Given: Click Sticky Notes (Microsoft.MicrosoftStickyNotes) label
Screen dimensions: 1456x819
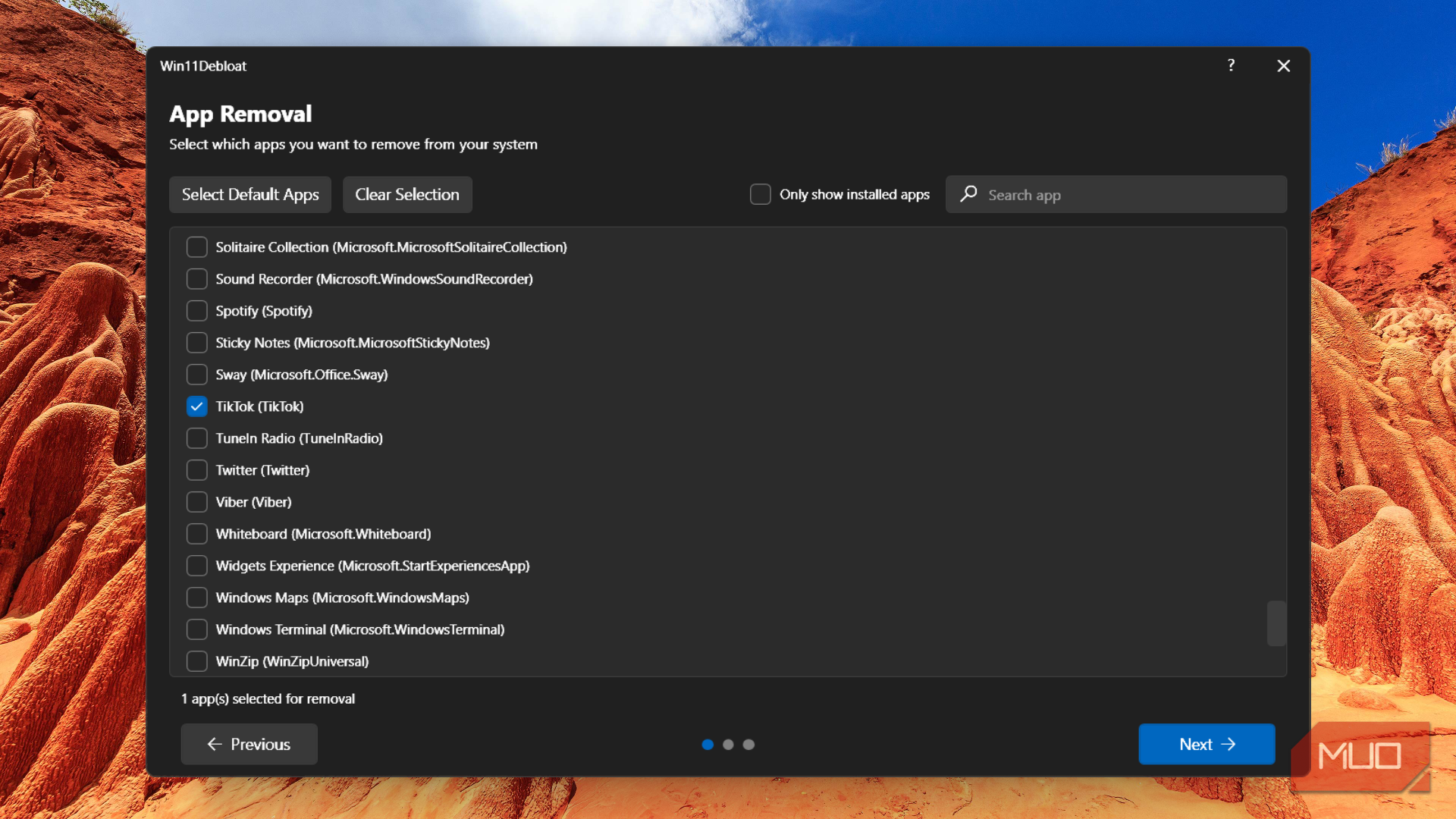Looking at the screenshot, I should click(353, 343).
